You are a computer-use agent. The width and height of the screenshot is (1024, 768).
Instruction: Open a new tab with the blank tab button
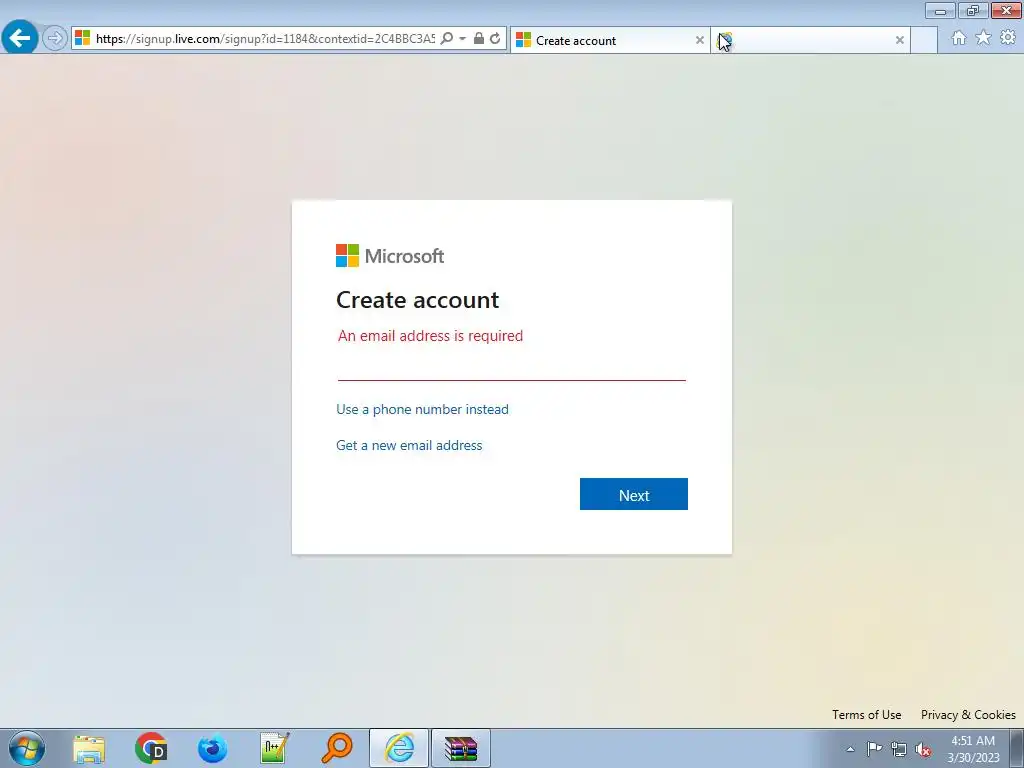click(x=924, y=40)
